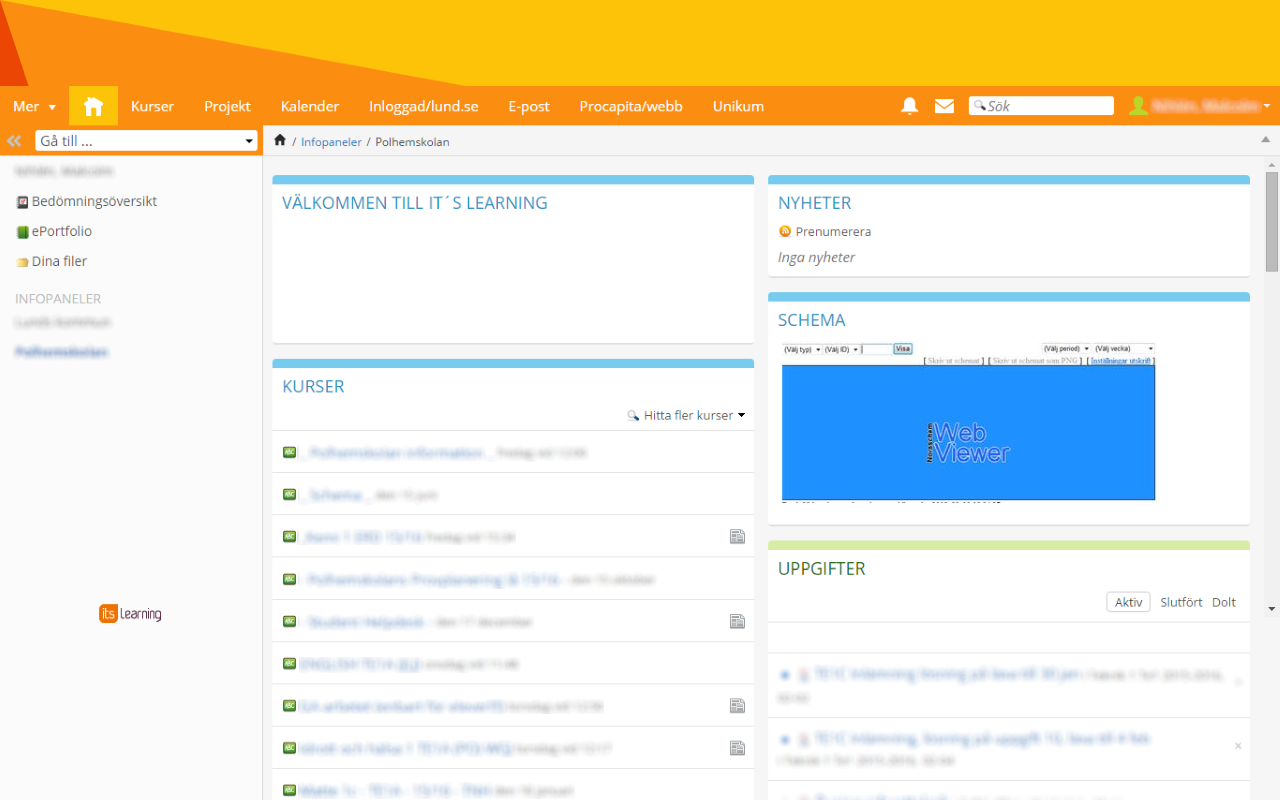Click the page vertical scrollbar thumb

[1272, 221]
